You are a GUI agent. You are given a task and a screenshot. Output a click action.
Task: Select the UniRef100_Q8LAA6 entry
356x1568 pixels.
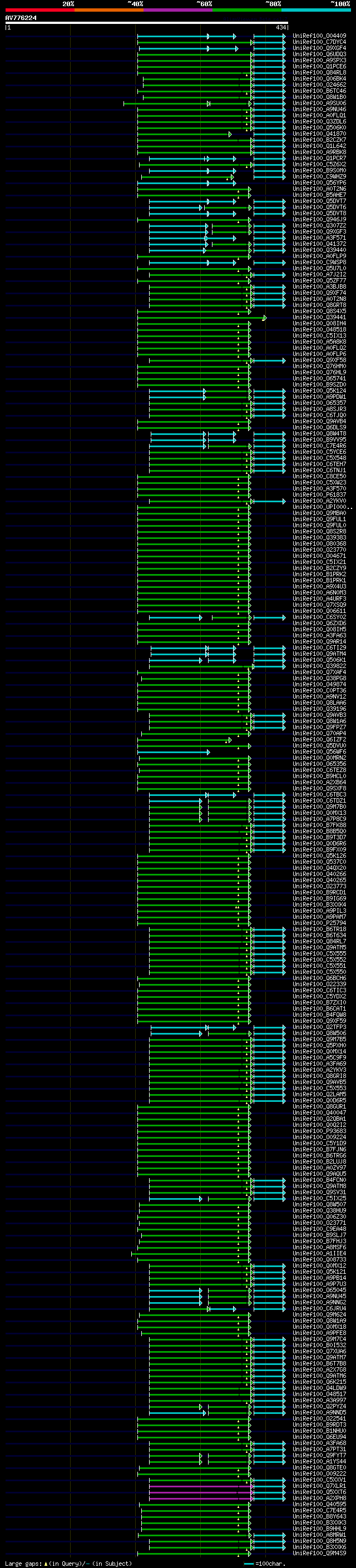[x=319, y=703]
